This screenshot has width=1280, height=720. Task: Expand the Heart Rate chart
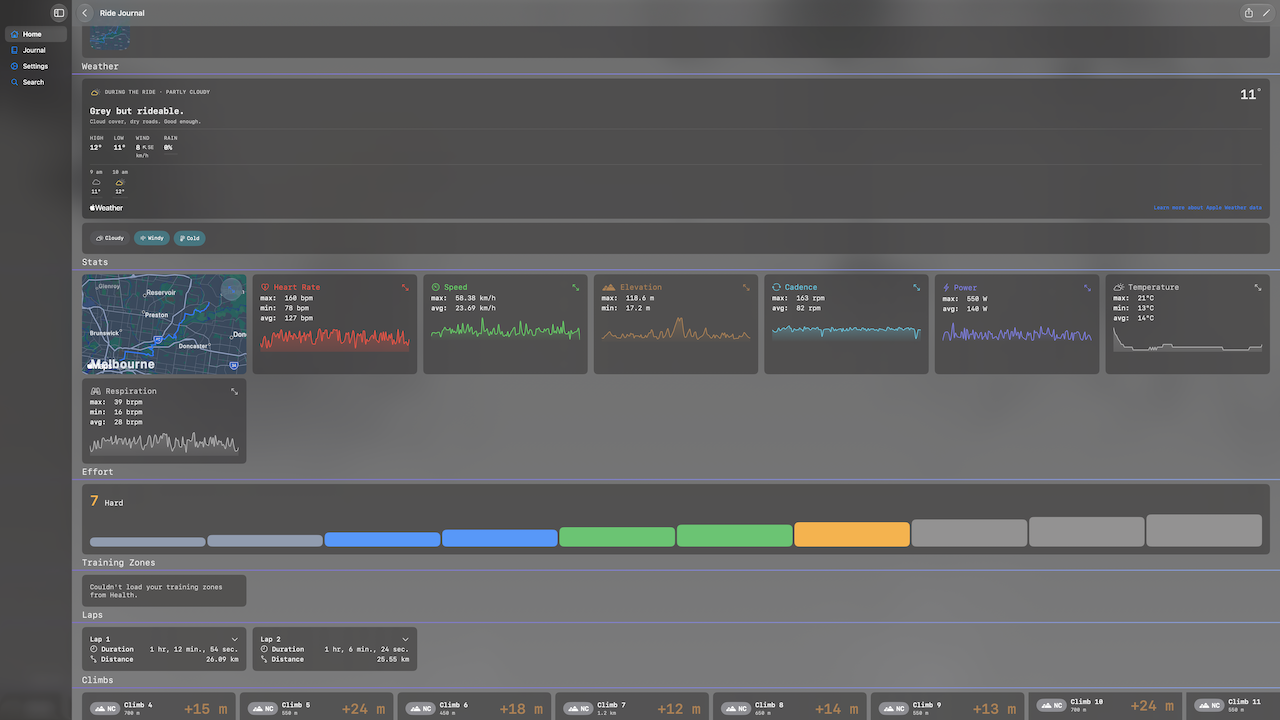click(x=405, y=287)
